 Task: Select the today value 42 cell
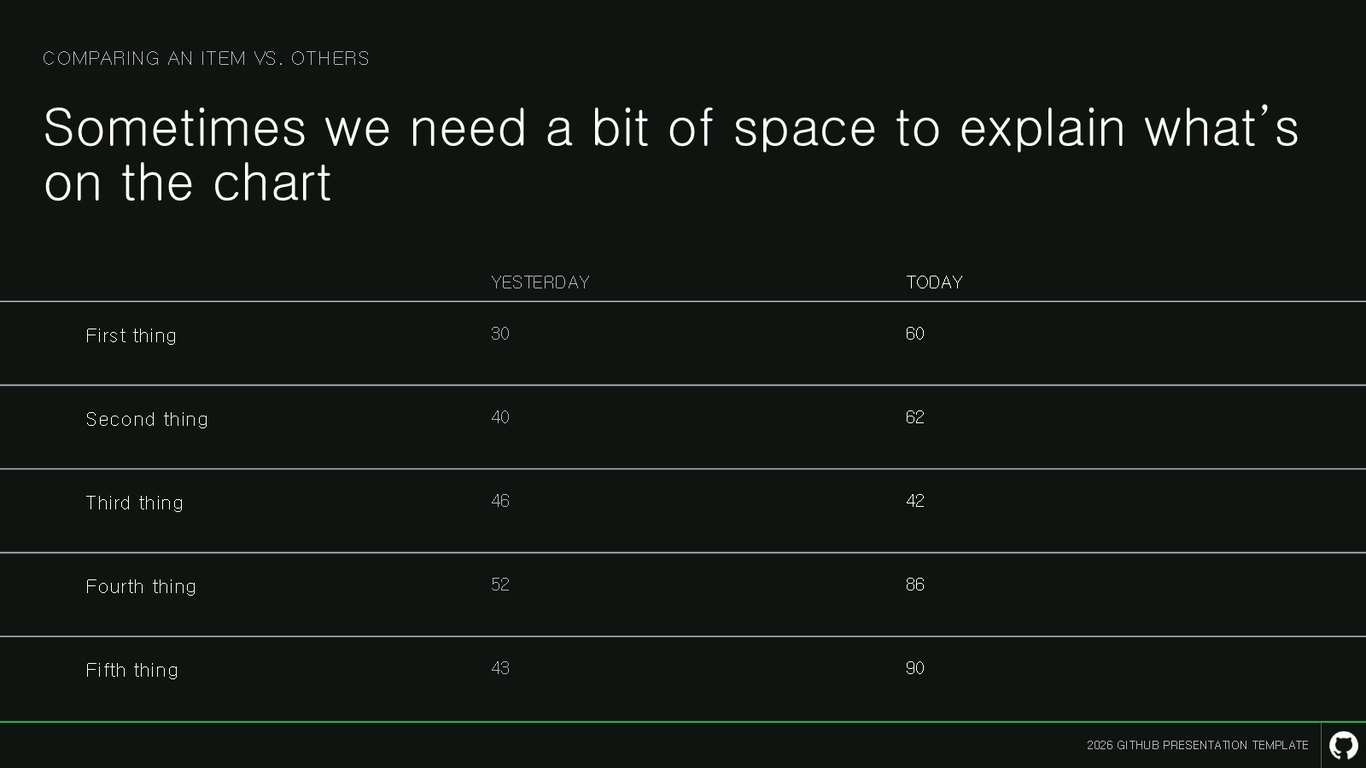pos(915,501)
